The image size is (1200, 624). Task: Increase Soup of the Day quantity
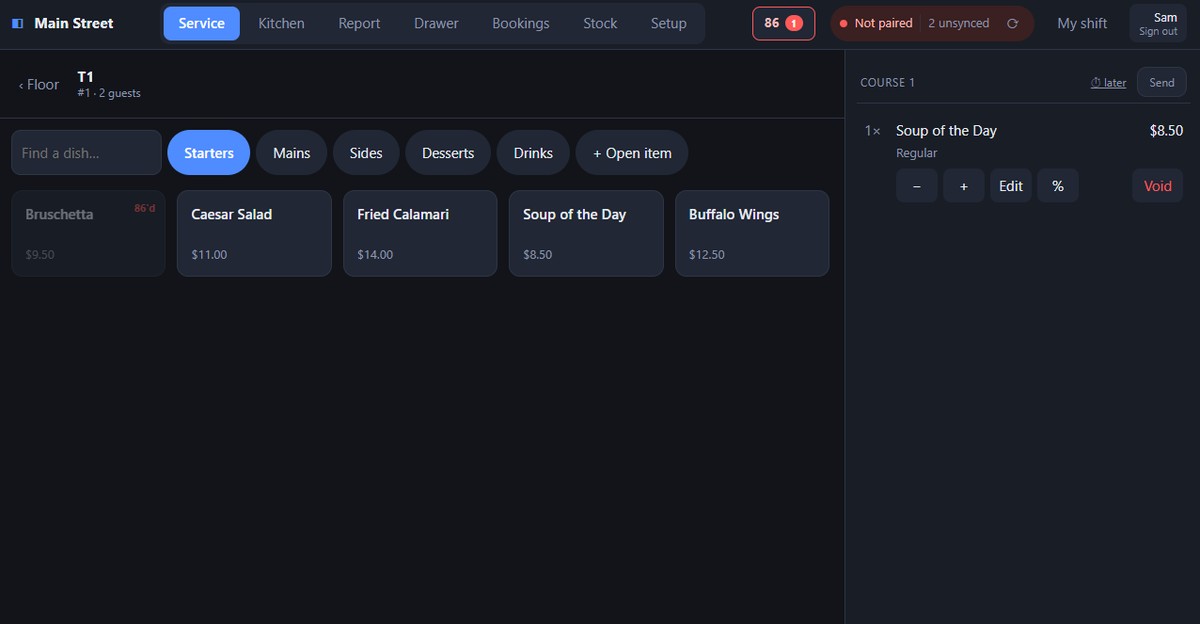coord(964,186)
